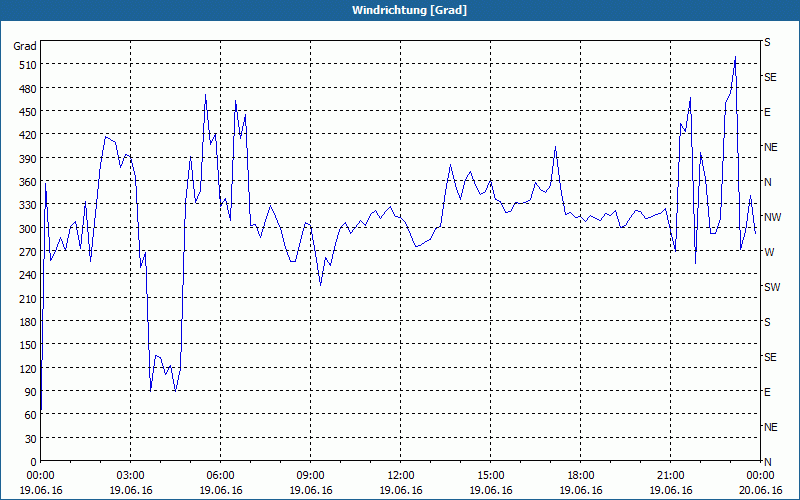Click the 60 degree tick label
800x500 pixels.
tap(31, 415)
